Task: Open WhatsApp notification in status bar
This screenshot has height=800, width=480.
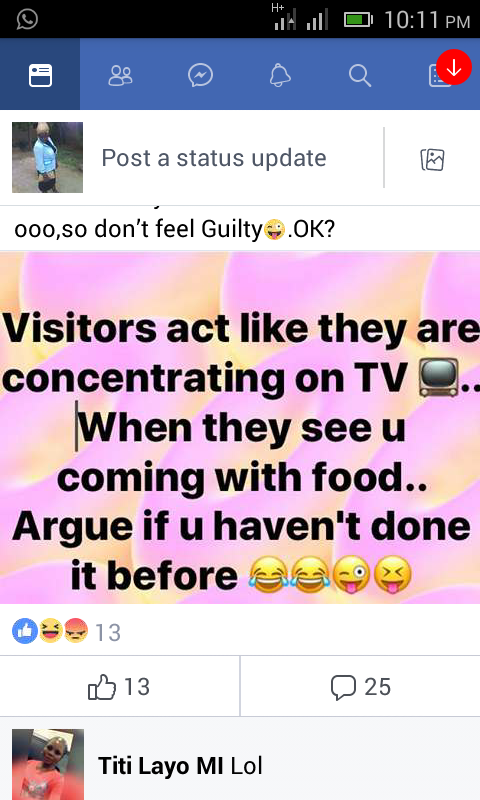Action: click(x=27, y=19)
